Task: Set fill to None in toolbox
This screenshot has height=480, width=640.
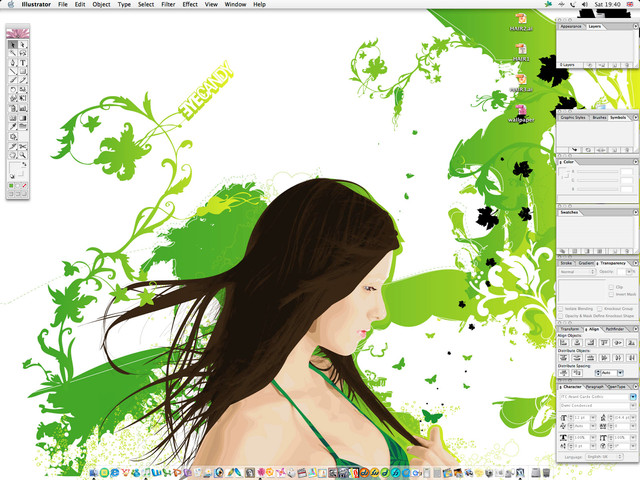Action: [24, 186]
